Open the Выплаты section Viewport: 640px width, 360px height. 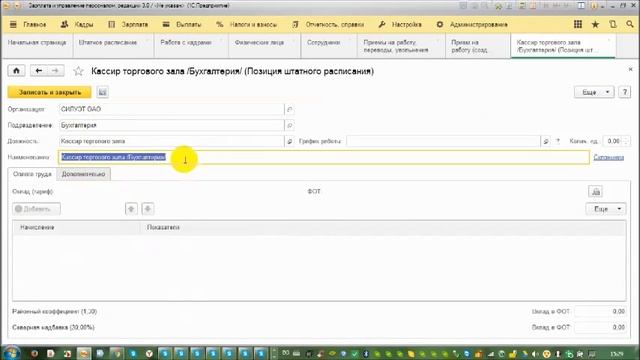click(x=182, y=24)
